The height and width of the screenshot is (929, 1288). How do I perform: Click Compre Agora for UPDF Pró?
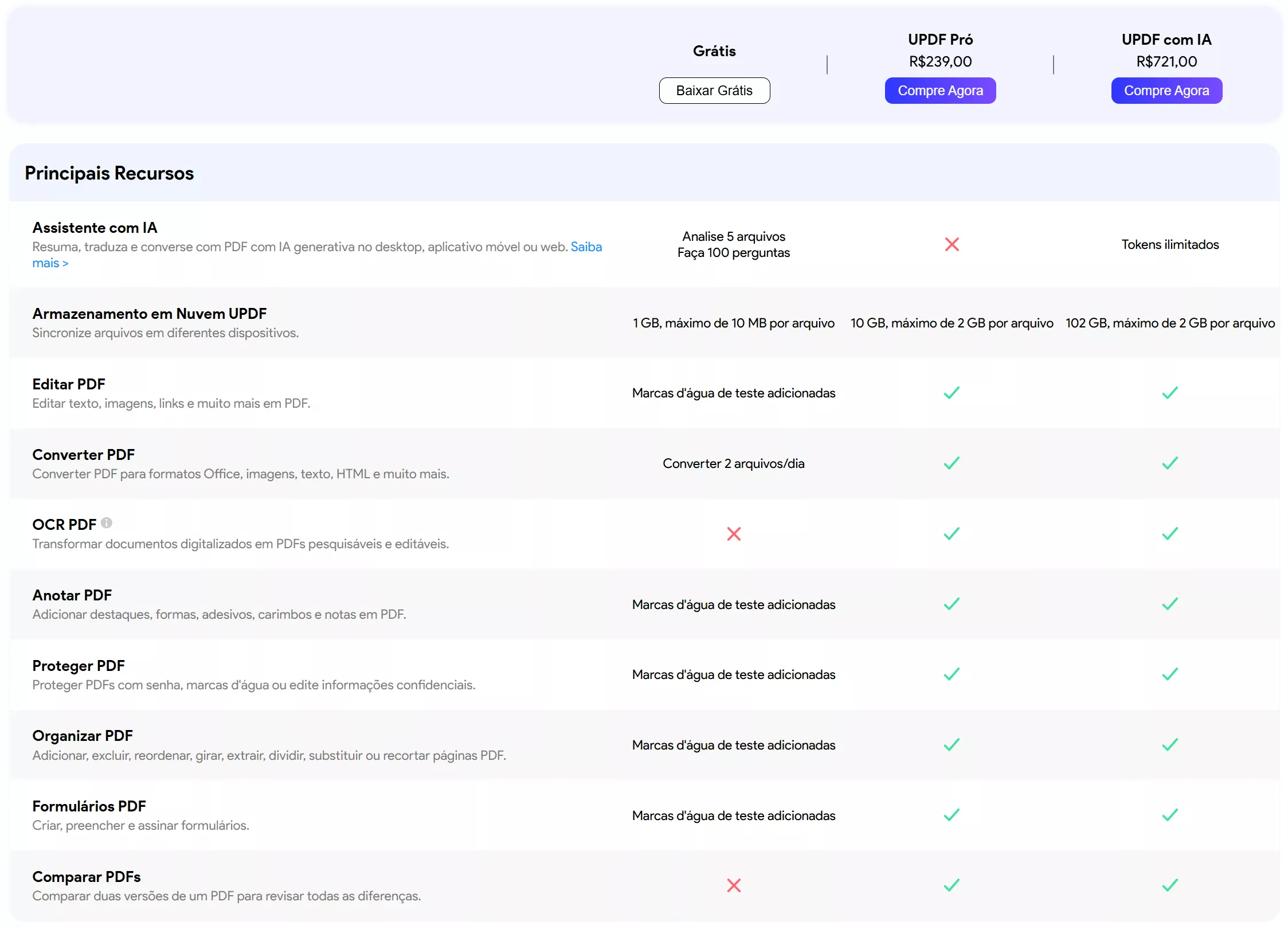click(940, 91)
